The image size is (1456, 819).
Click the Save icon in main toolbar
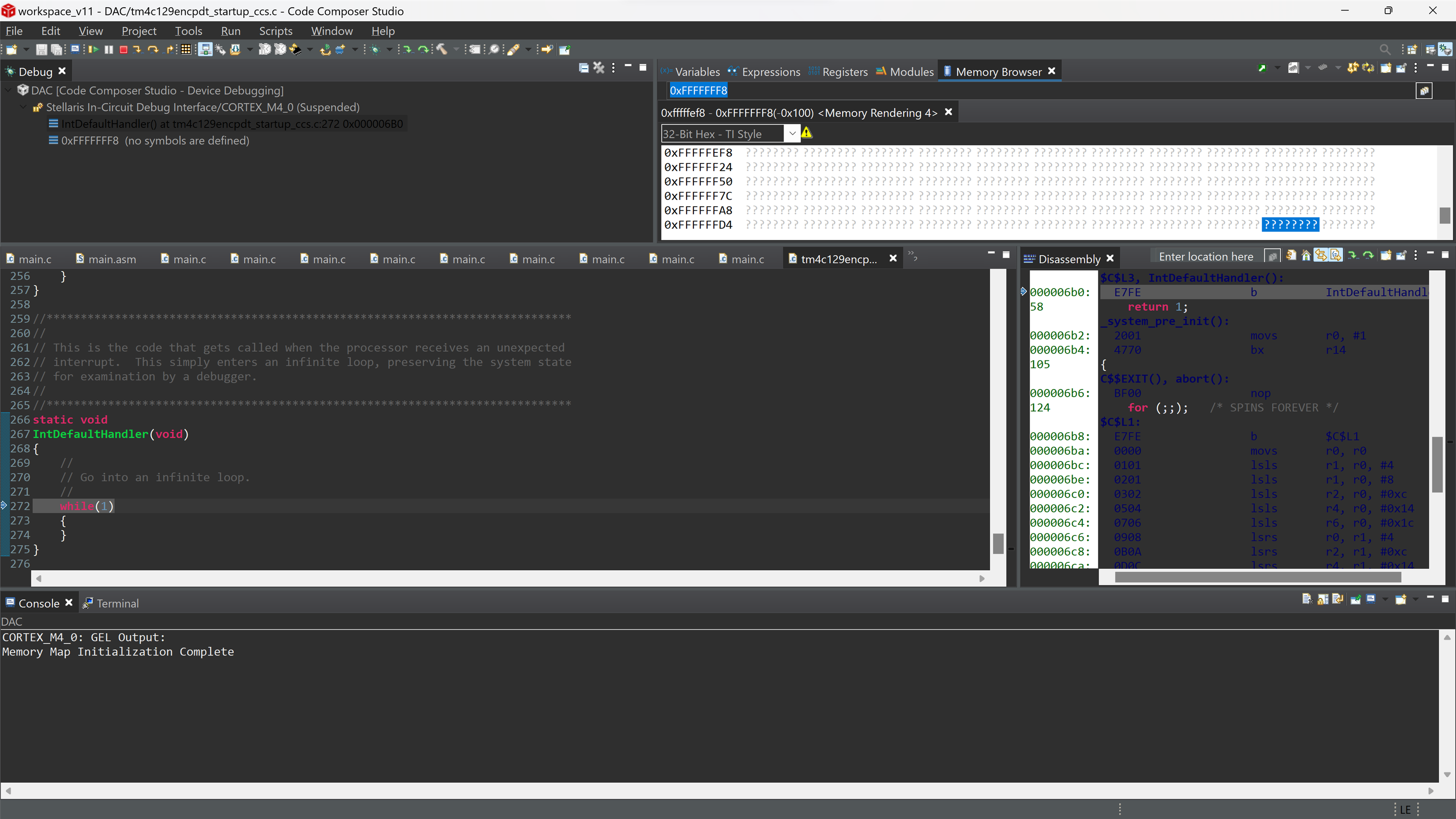click(41, 50)
